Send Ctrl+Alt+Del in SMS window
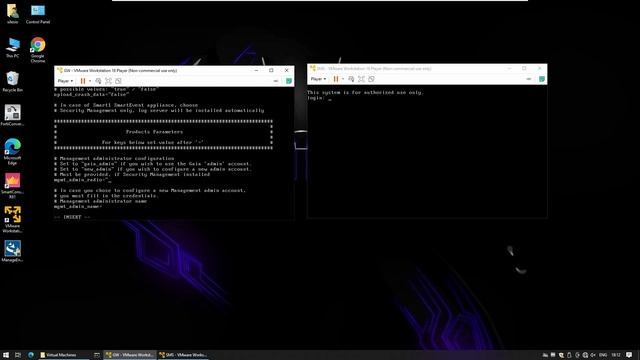This screenshot has height=360, width=640. tap(351, 79)
